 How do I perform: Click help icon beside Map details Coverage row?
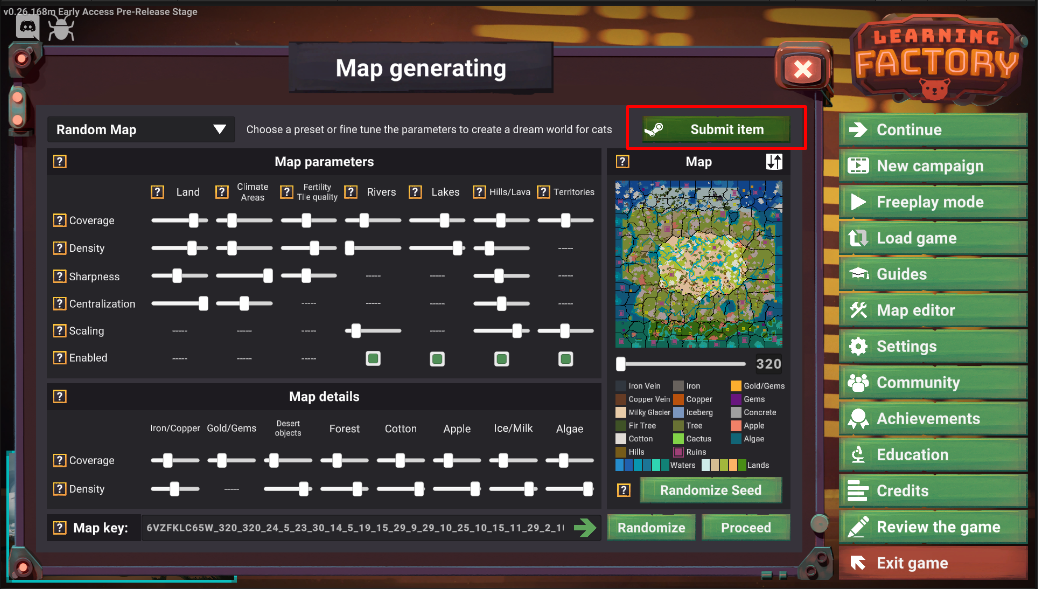tap(60, 461)
